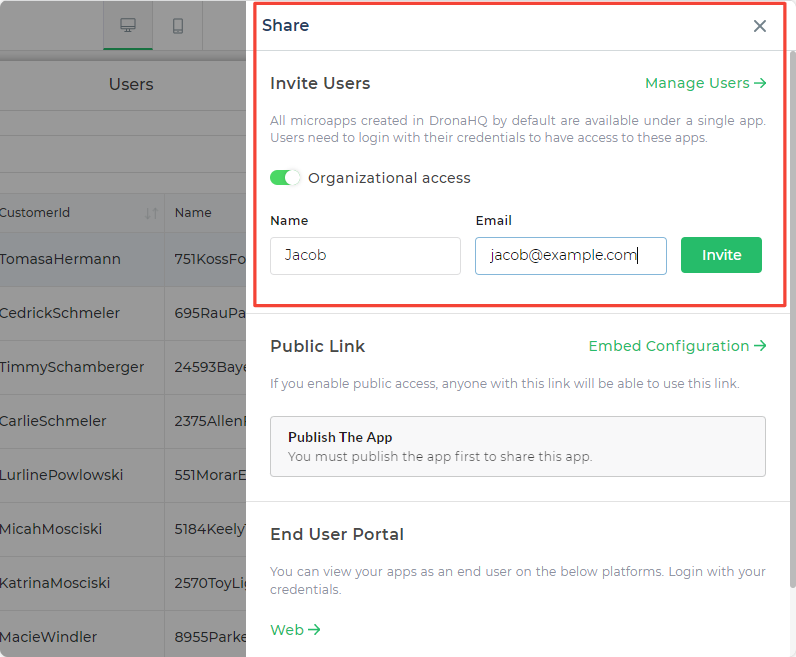Click the CustomerId column sort arrows
The height and width of the screenshot is (657, 796).
pos(151,213)
